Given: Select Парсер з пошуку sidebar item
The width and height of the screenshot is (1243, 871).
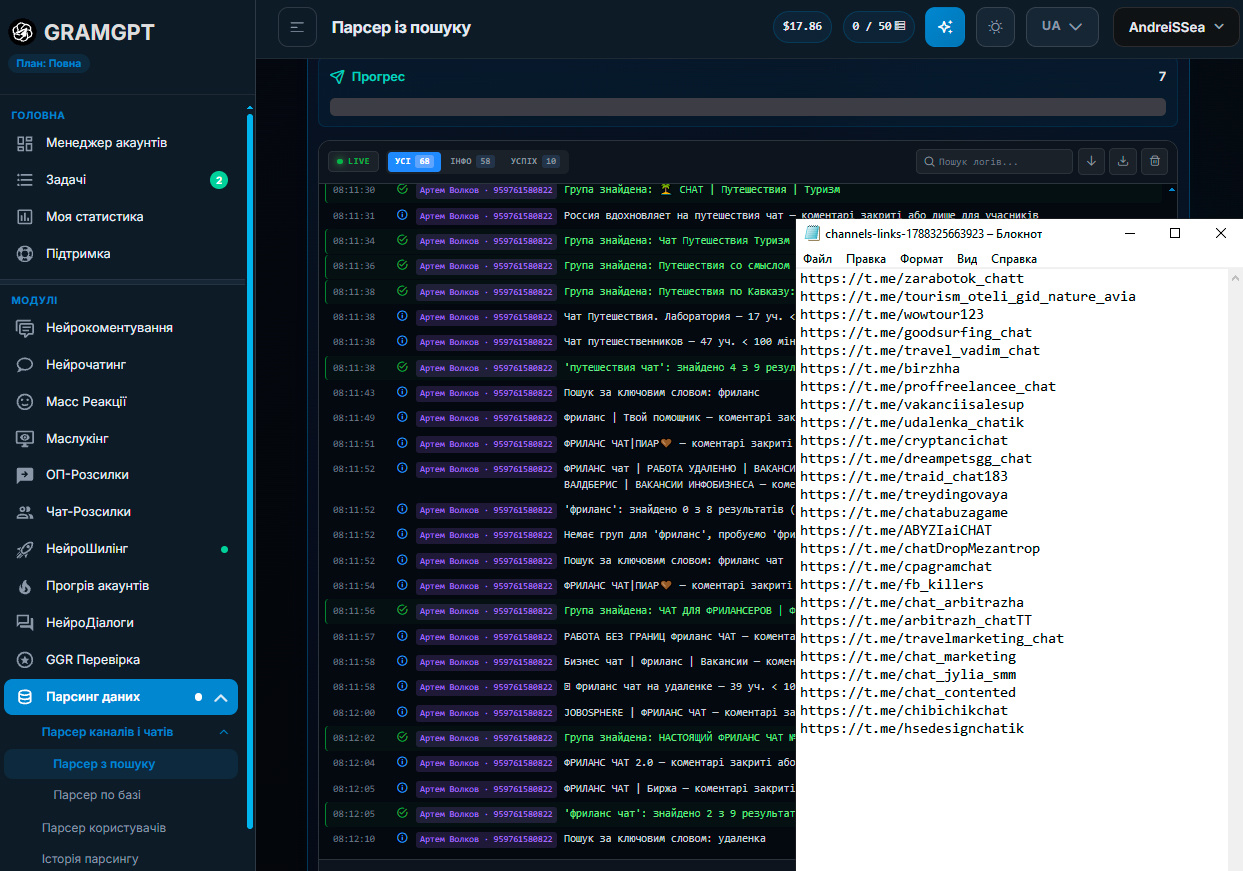Looking at the screenshot, I should tap(121, 764).
